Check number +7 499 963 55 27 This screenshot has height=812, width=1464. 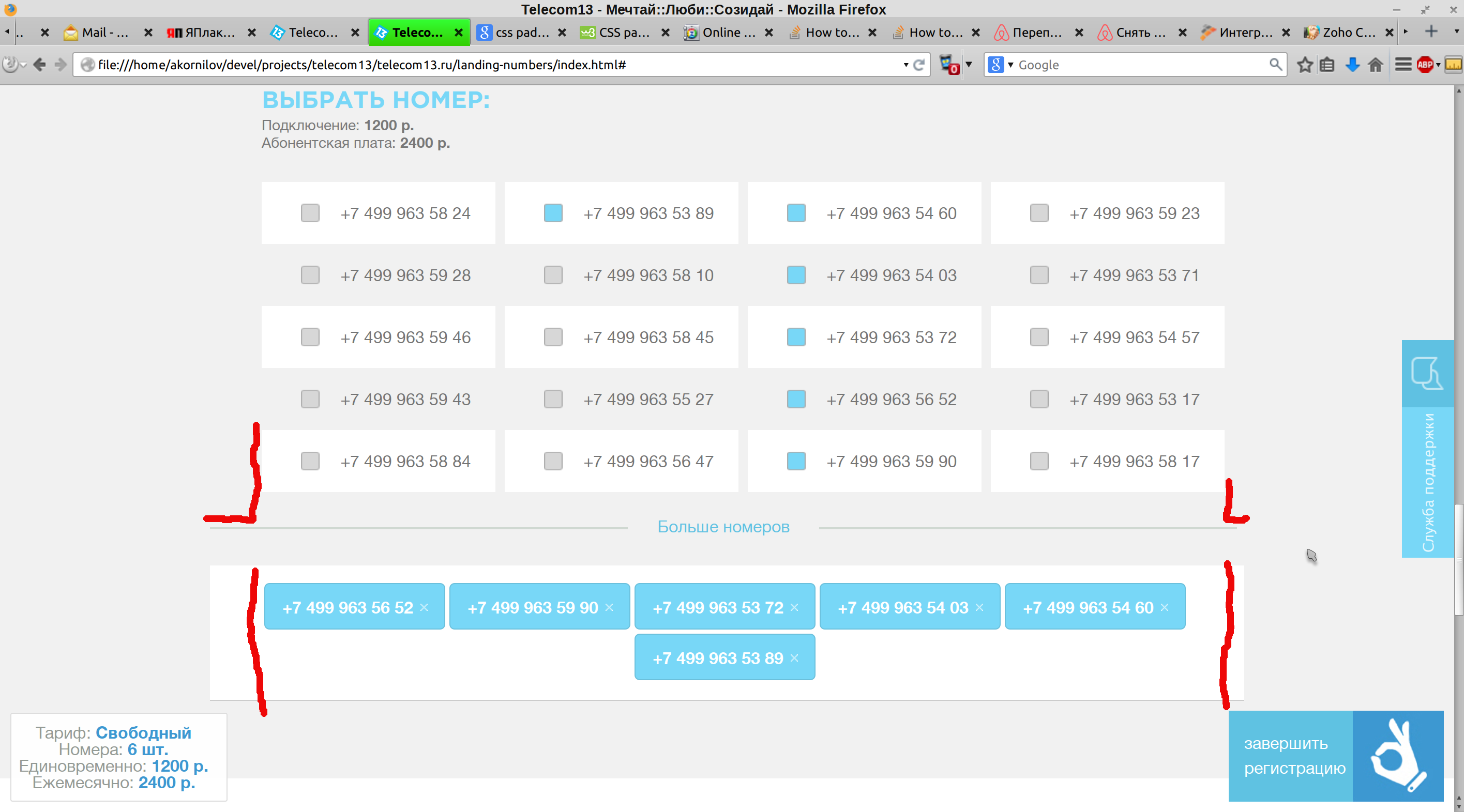(553, 399)
